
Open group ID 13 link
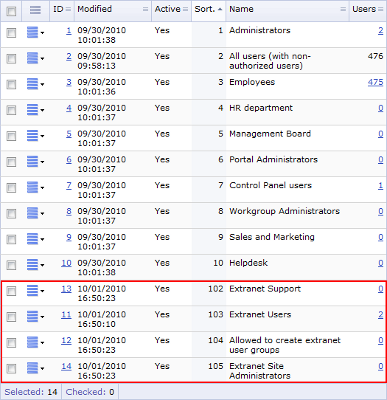(66, 289)
